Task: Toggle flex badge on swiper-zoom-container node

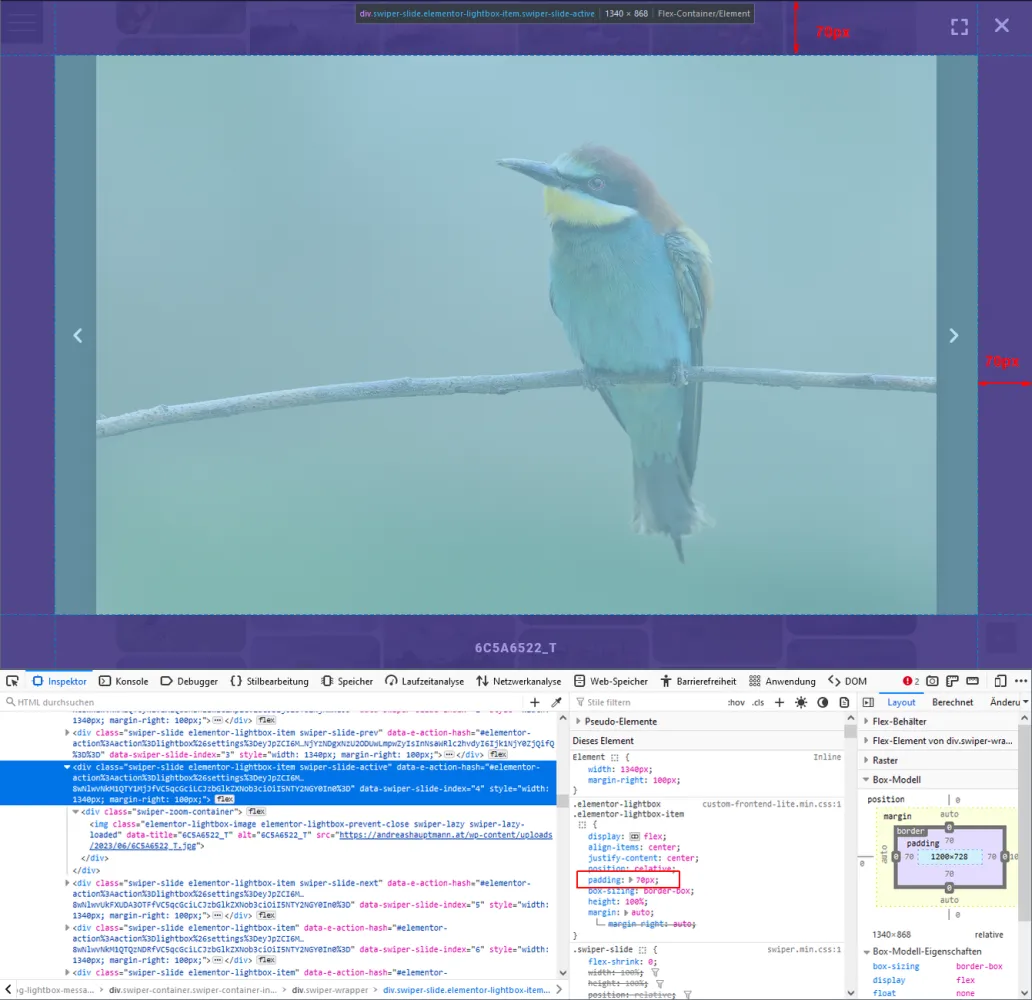Action: tap(256, 812)
